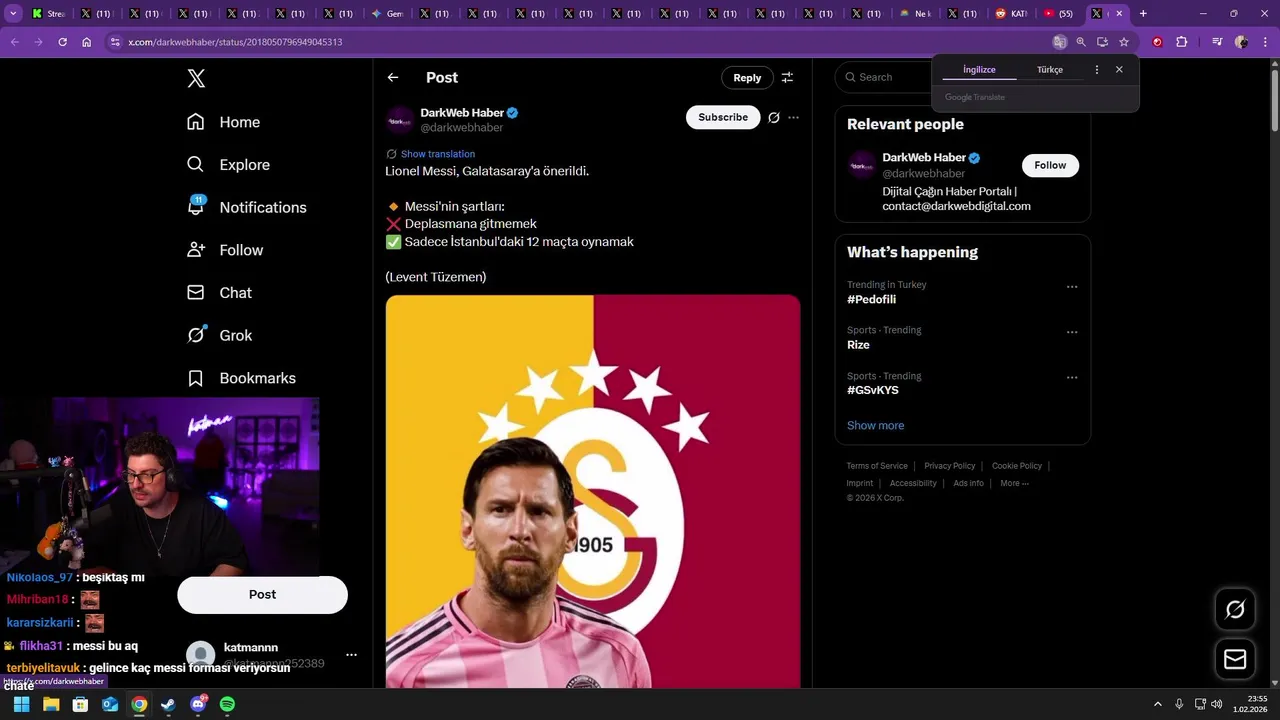Switch to the KAT browser tab
Screen dimensions: 1280x720
pos(1012,14)
